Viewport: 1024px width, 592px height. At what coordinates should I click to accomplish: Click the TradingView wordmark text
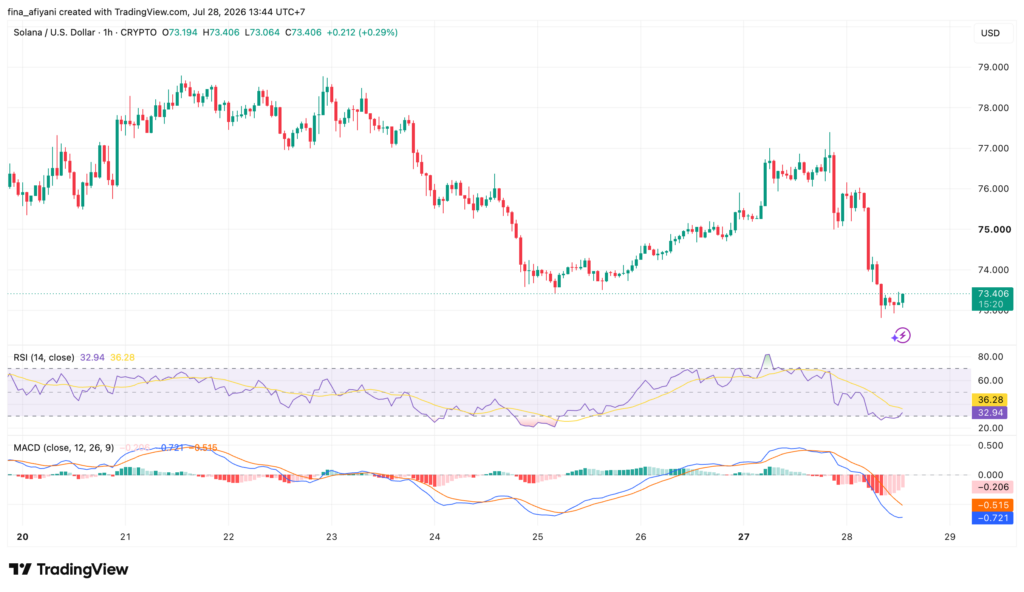coord(82,569)
